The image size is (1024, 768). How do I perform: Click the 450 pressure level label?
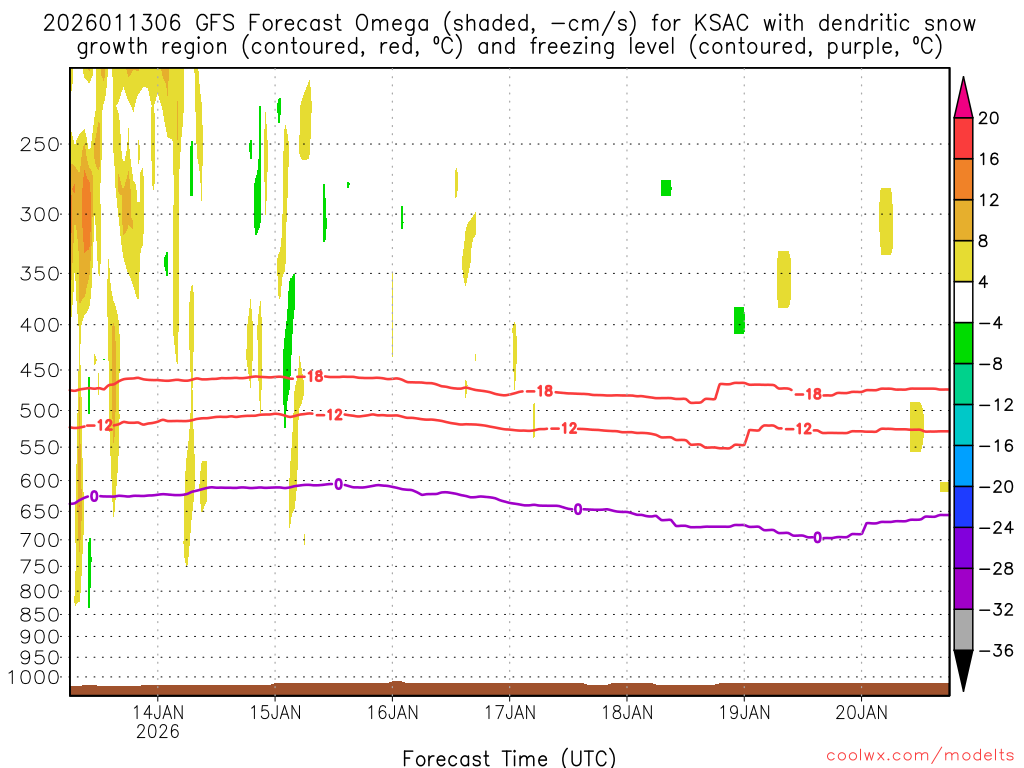pyautogui.click(x=40, y=370)
